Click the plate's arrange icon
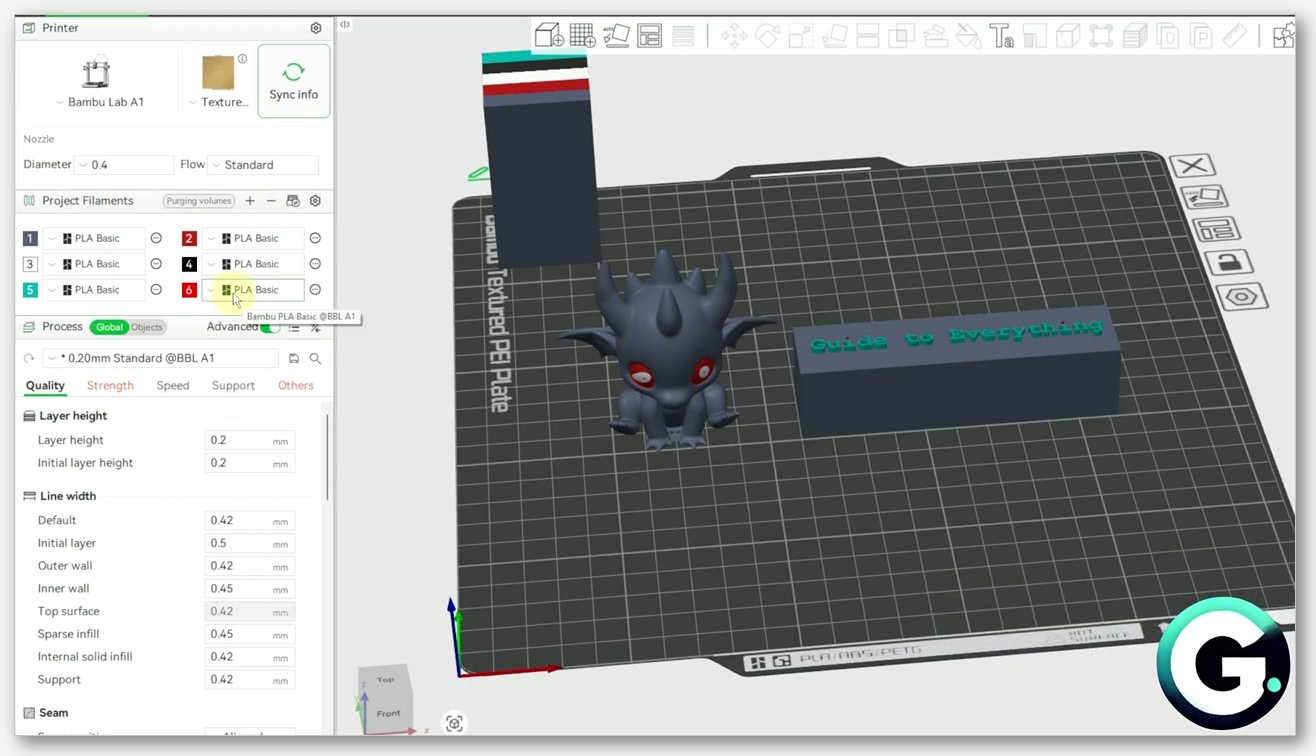Screen dimensions: 1316x756 (x=1215, y=229)
